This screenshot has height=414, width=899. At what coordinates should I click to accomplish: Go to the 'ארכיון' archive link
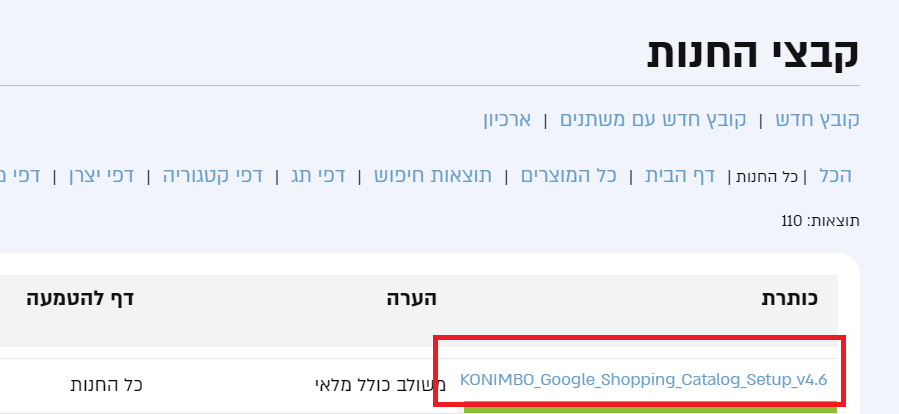coord(508,120)
